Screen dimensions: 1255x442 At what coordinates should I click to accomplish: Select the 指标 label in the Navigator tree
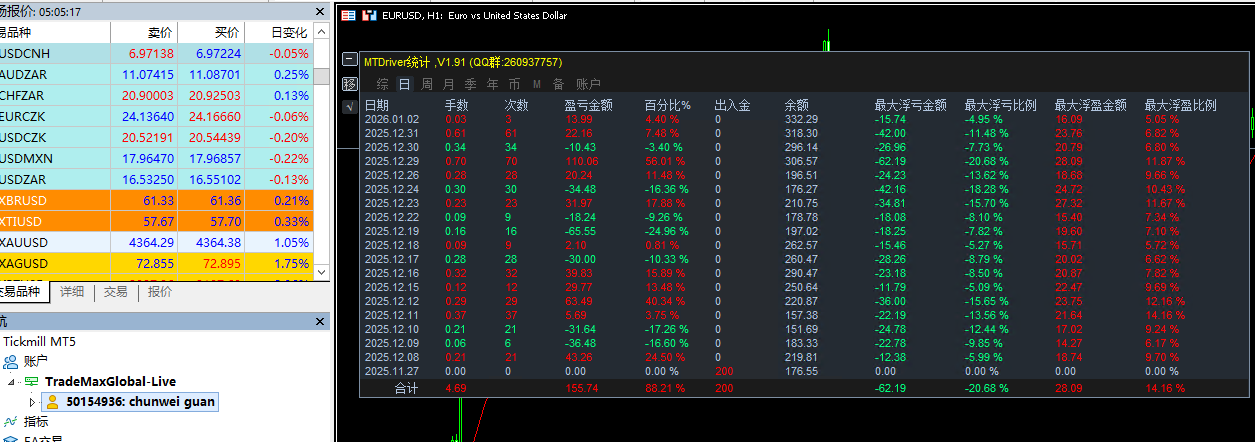tap(36, 422)
